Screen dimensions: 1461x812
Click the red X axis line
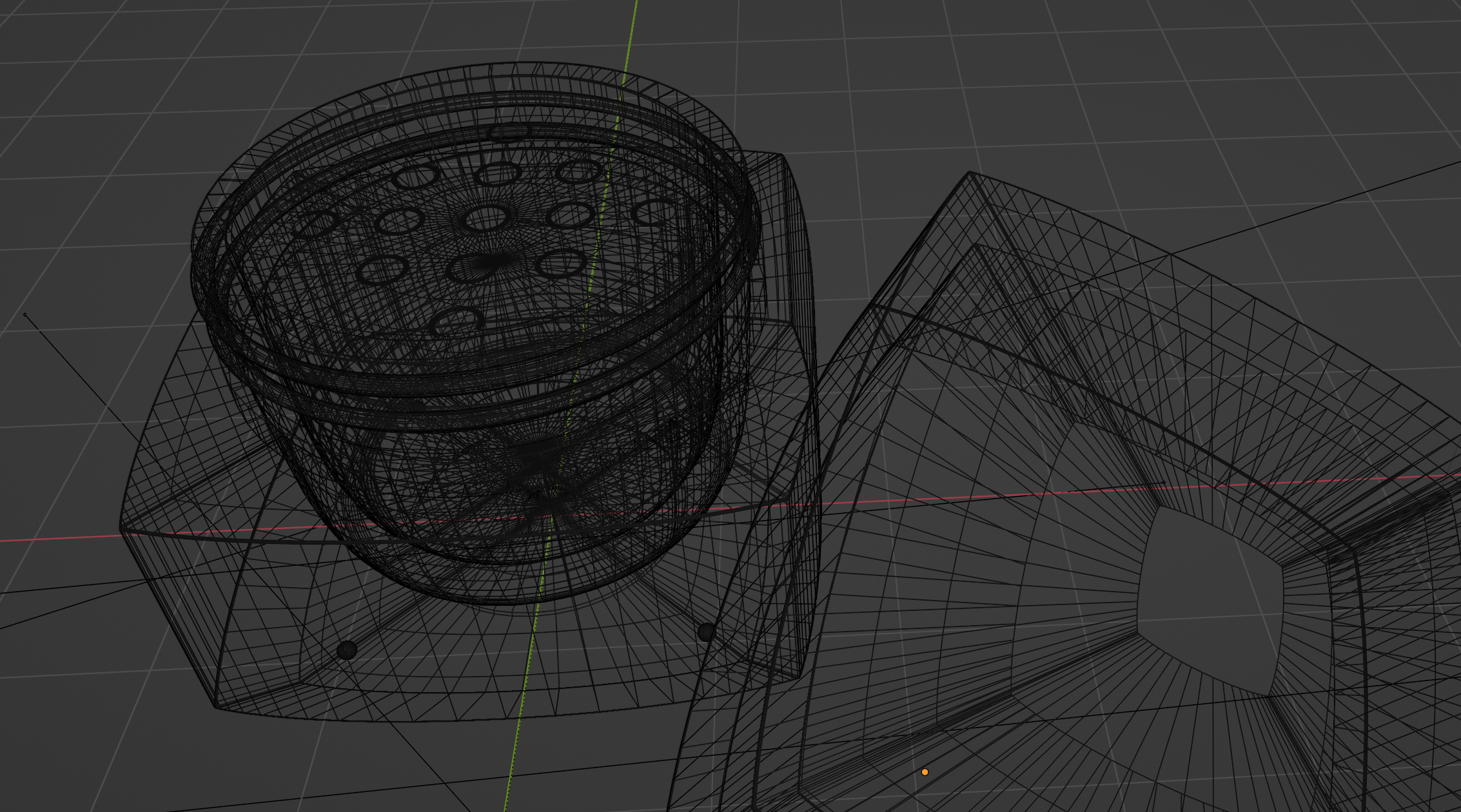coord(64,537)
